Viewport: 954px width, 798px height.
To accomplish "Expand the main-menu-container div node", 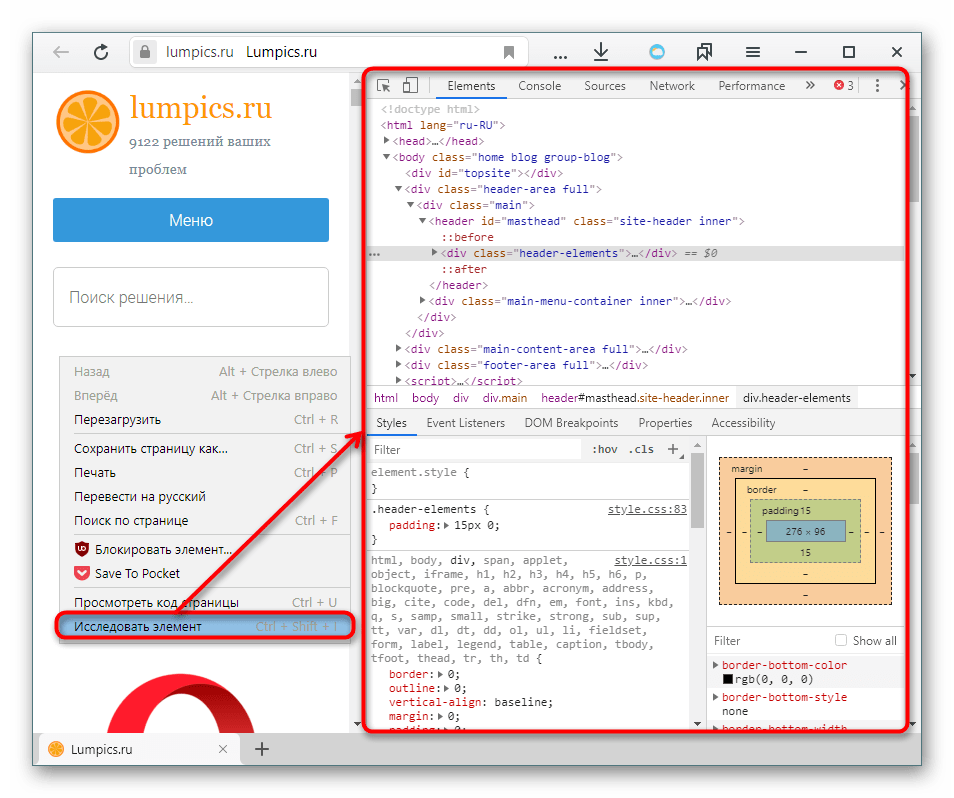I will point(423,301).
